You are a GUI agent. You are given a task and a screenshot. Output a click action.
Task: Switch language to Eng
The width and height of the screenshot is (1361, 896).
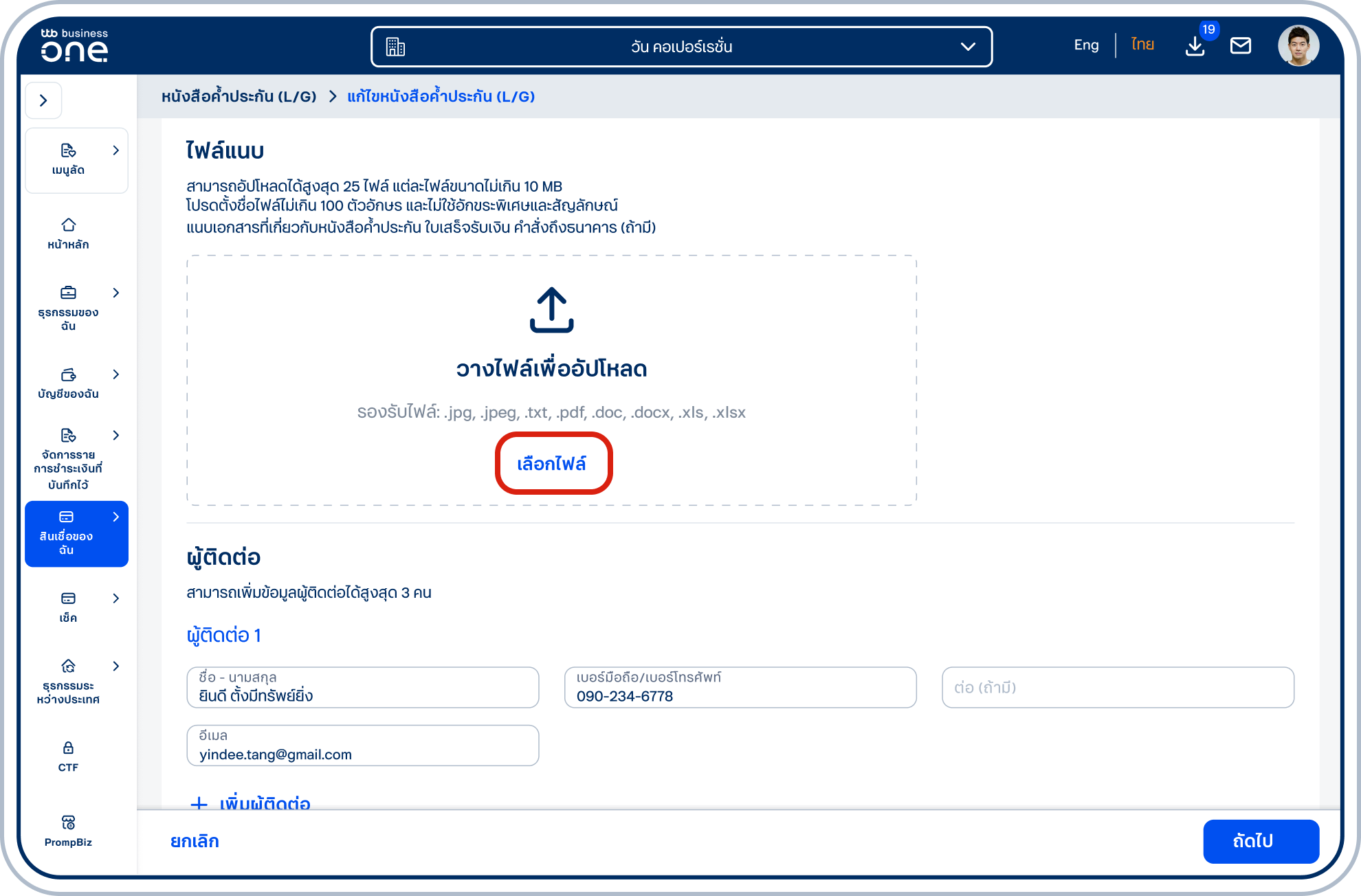[x=1086, y=45]
